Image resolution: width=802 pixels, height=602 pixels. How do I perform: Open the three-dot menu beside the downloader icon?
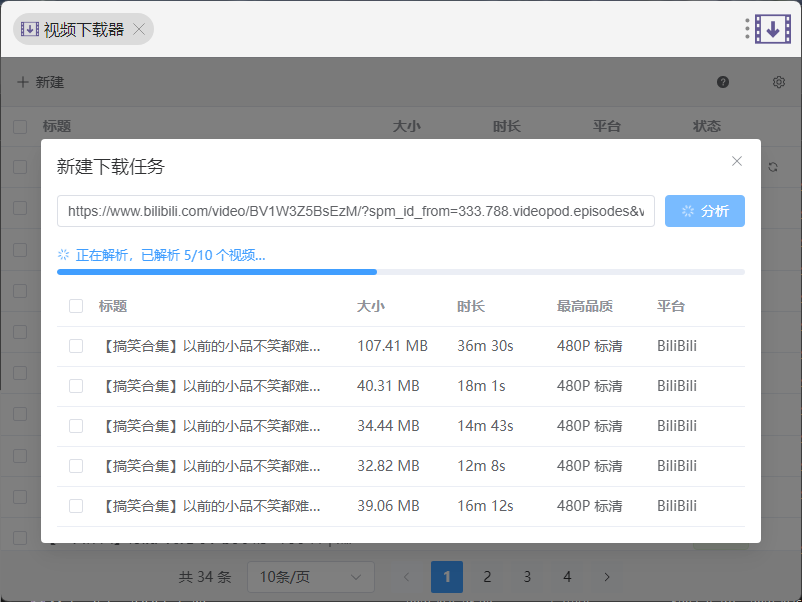(747, 29)
